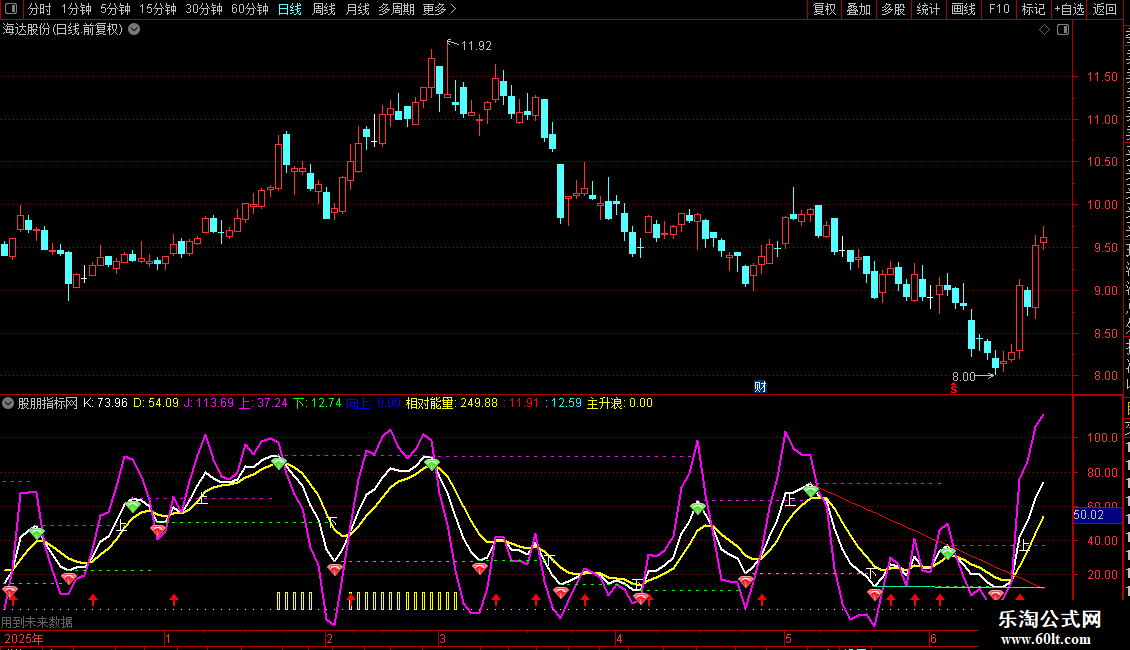This screenshot has width=1130, height=650.
Task: Select the 30分钟 period
Action: pos(204,9)
